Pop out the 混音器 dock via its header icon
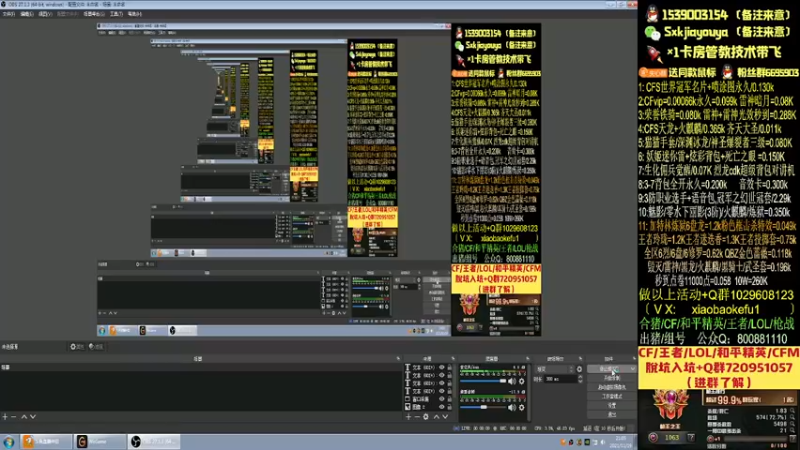Screen dimensions: 800x450 pyautogui.click(x=528, y=359)
